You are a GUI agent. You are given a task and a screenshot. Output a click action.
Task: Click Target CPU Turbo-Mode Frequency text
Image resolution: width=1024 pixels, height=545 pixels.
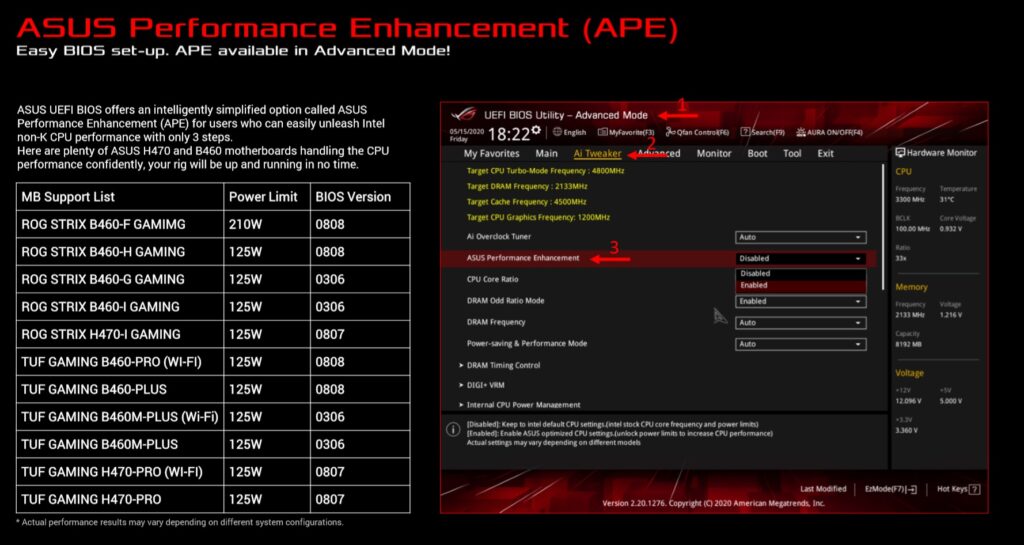point(545,170)
